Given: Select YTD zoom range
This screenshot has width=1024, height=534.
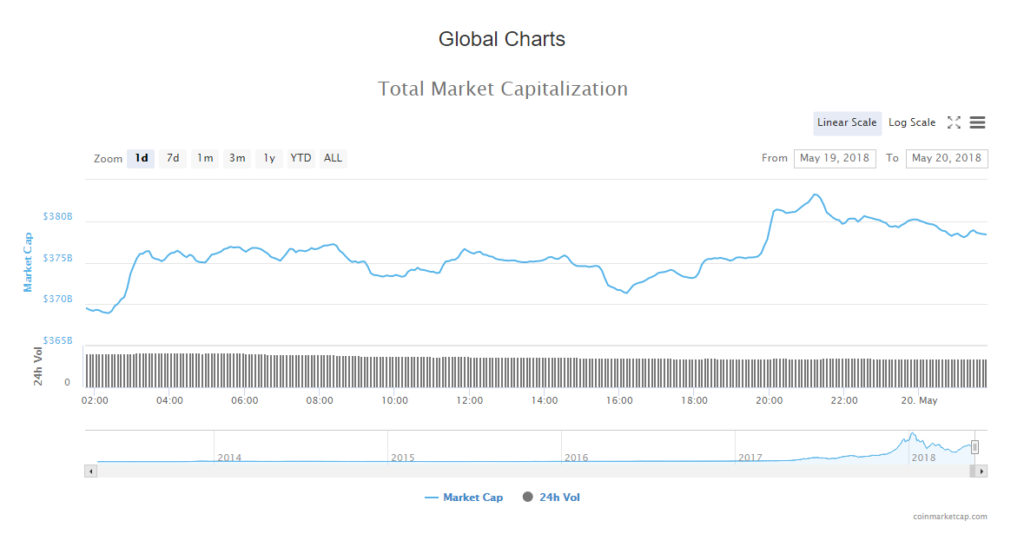Looking at the screenshot, I should pyautogui.click(x=300, y=158).
